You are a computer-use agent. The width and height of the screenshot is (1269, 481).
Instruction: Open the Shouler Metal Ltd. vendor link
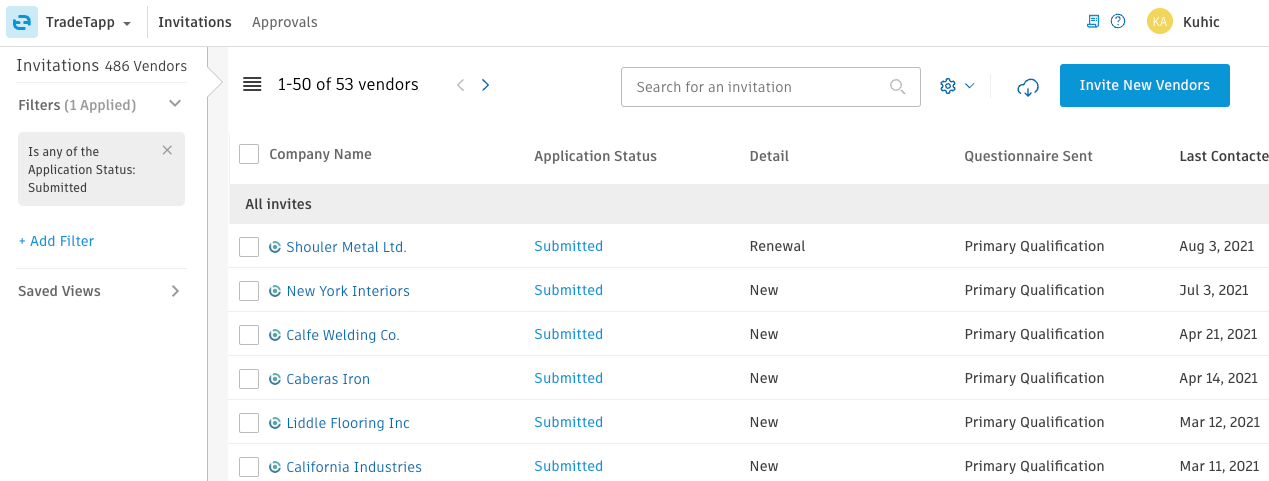tap(347, 247)
